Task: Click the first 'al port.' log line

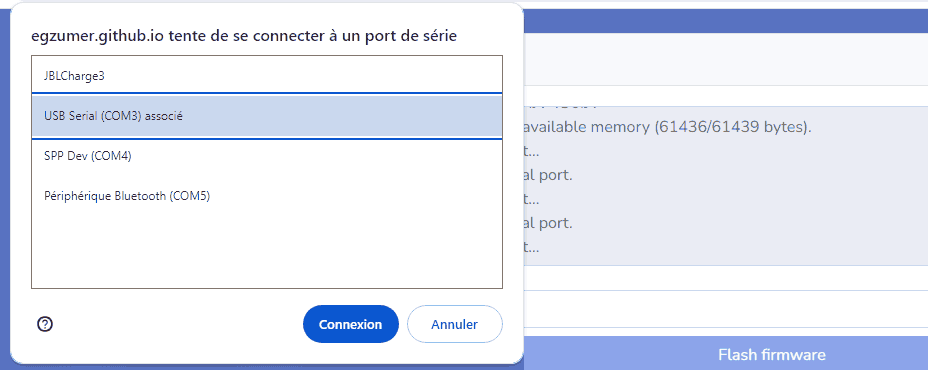Action: [547, 176]
